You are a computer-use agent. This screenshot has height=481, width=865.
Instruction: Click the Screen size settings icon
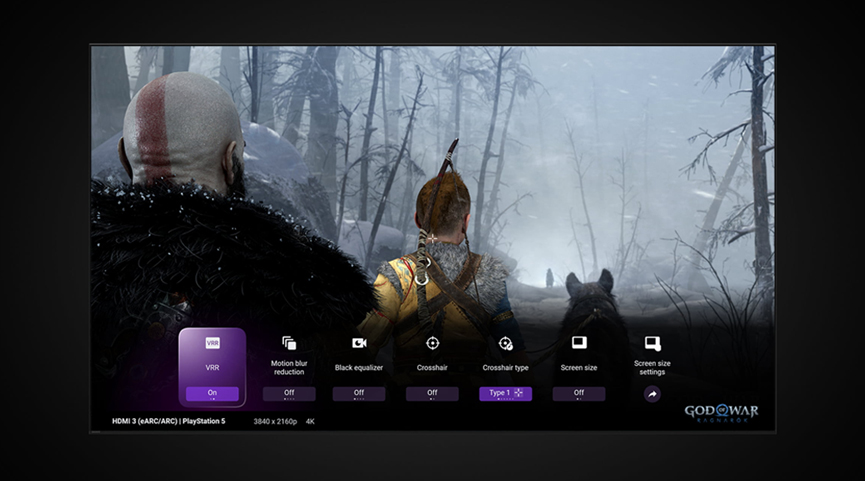pyautogui.click(x=653, y=344)
